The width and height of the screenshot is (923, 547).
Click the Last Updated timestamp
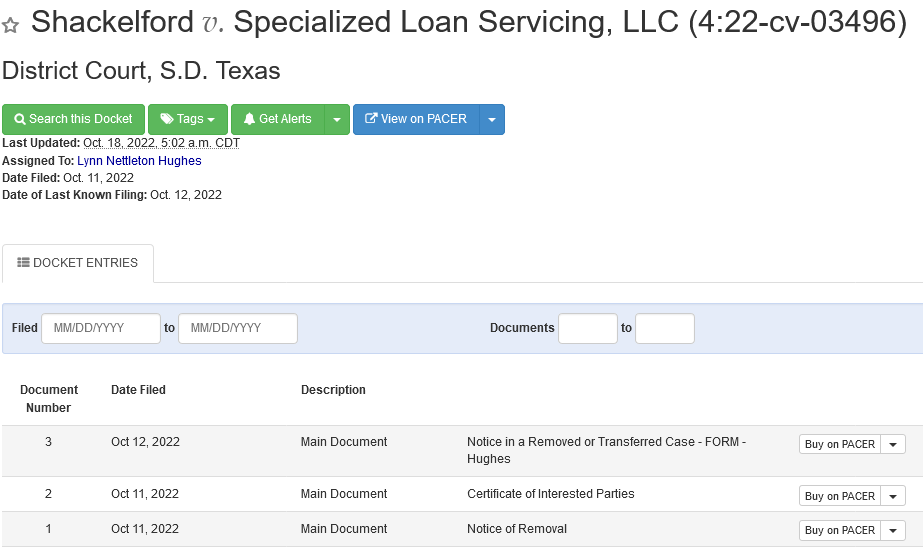click(x=161, y=143)
